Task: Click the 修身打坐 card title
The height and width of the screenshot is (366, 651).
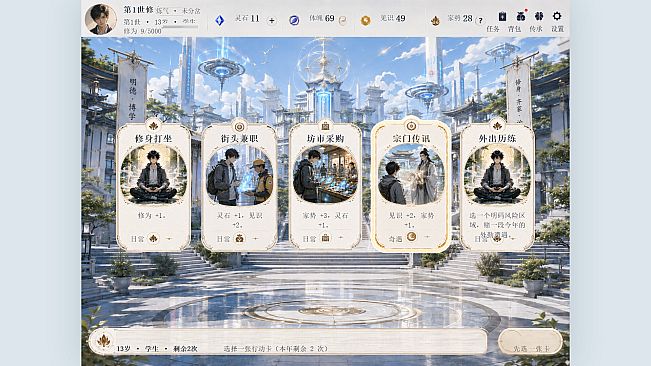Action: (154, 139)
